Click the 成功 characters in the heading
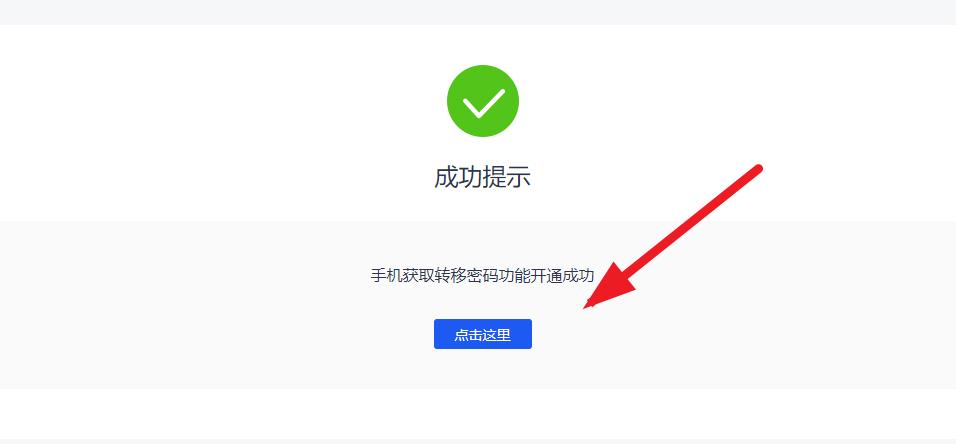This screenshot has height=444, width=956. (x=458, y=177)
